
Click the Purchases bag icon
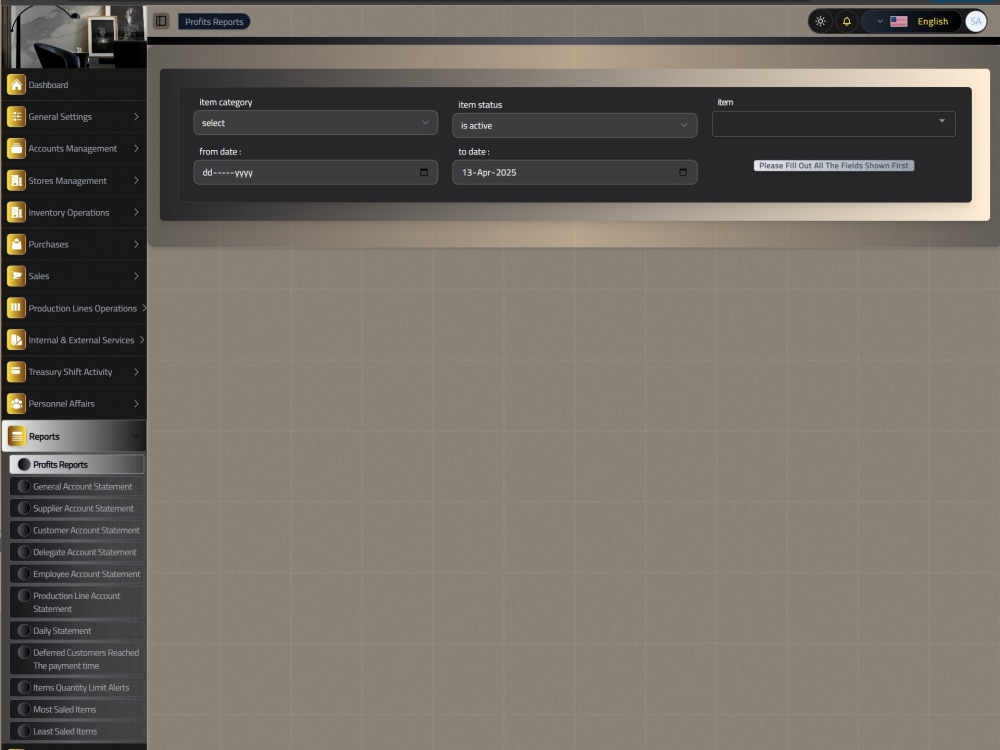[16, 244]
